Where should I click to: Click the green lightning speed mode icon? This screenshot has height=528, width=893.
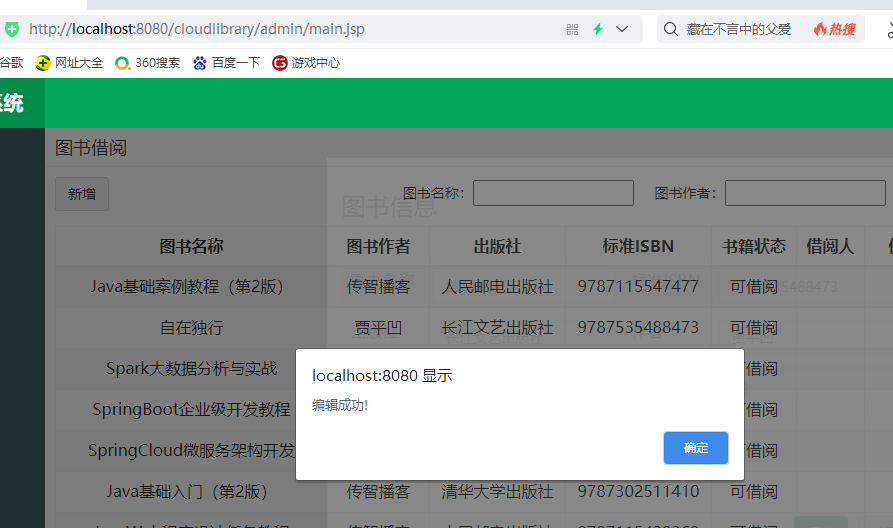tap(598, 29)
